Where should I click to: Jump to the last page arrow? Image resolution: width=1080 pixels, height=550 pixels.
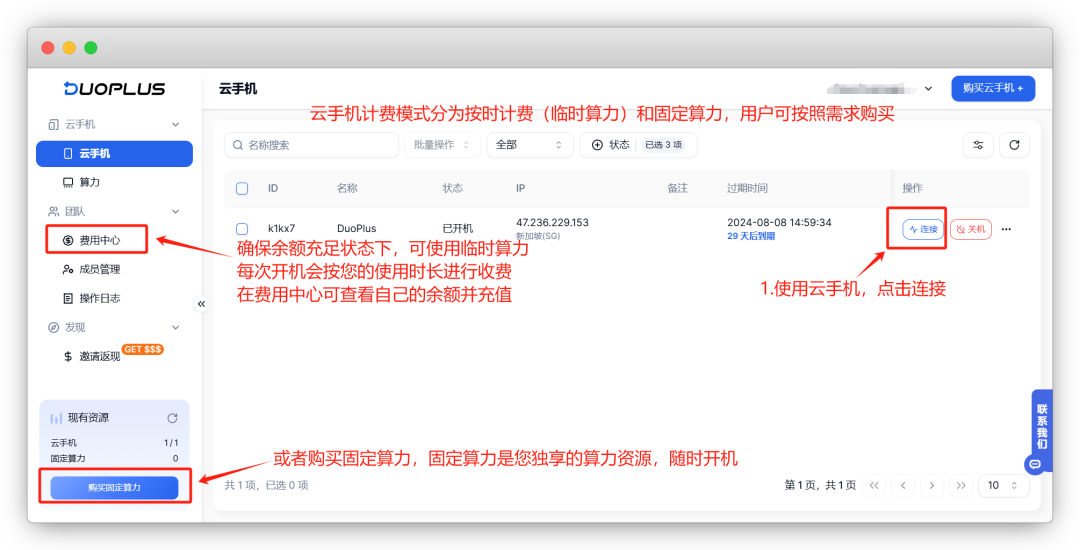961,485
